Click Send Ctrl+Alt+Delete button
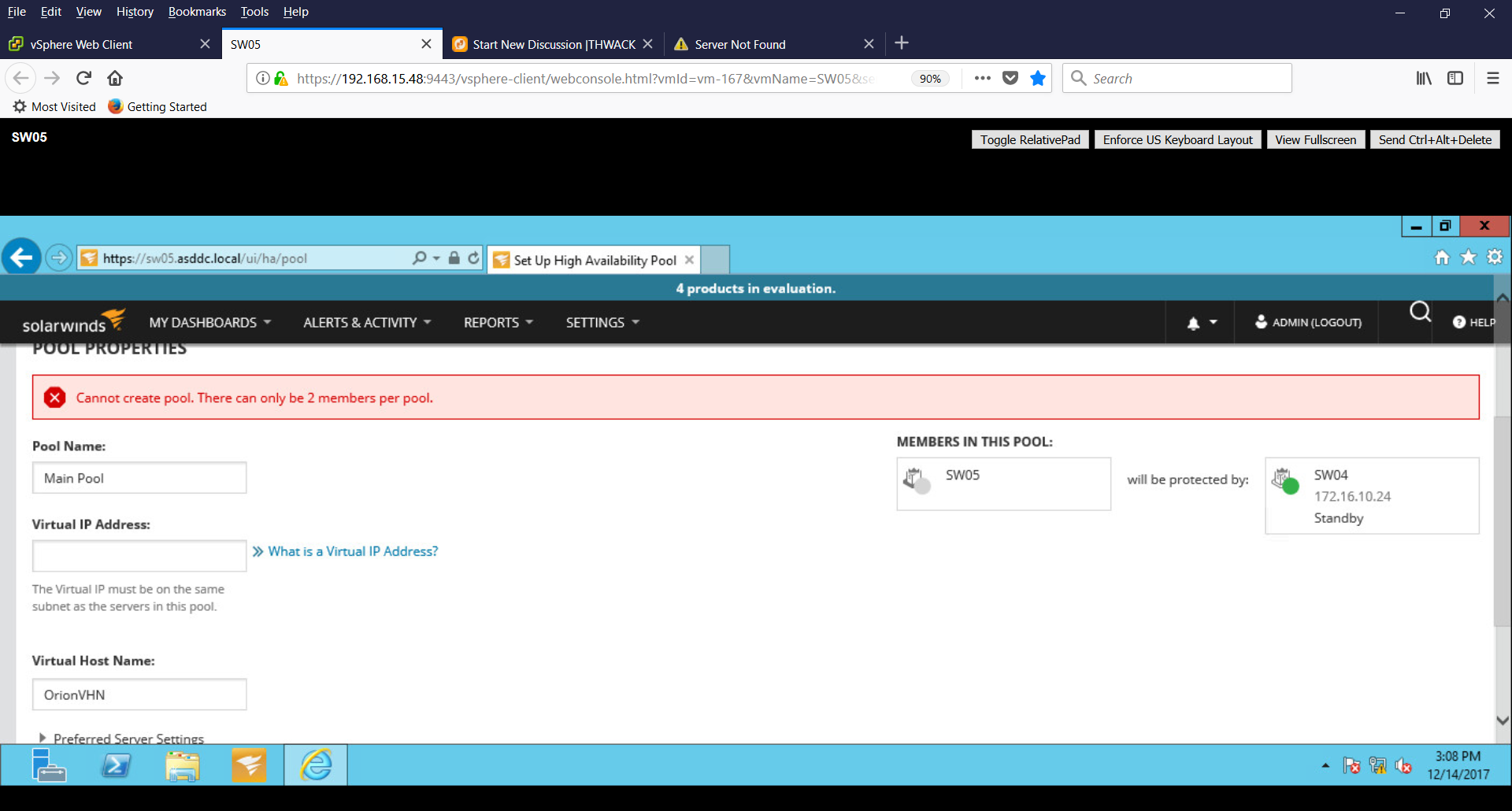 click(1435, 139)
